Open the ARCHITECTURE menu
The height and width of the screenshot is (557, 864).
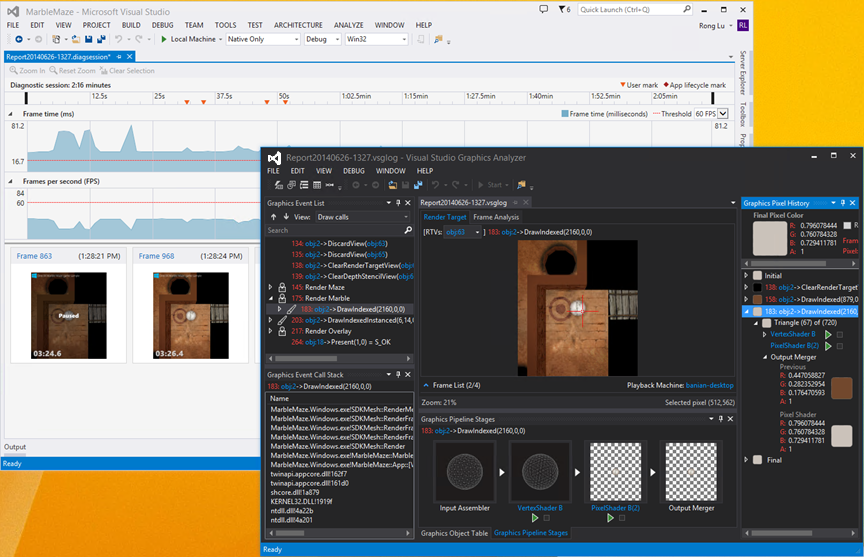point(298,25)
